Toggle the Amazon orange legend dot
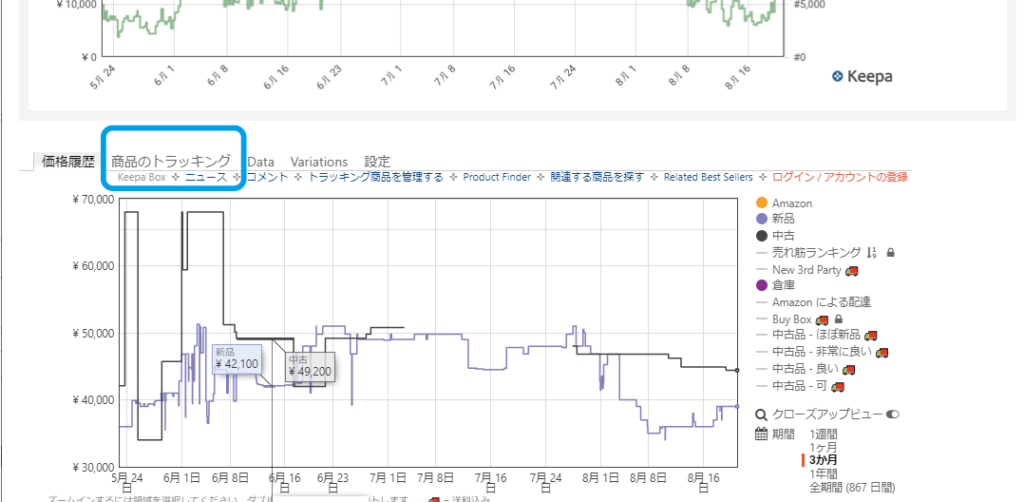Image resolution: width=1024 pixels, height=502 pixels. pos(762,203)
